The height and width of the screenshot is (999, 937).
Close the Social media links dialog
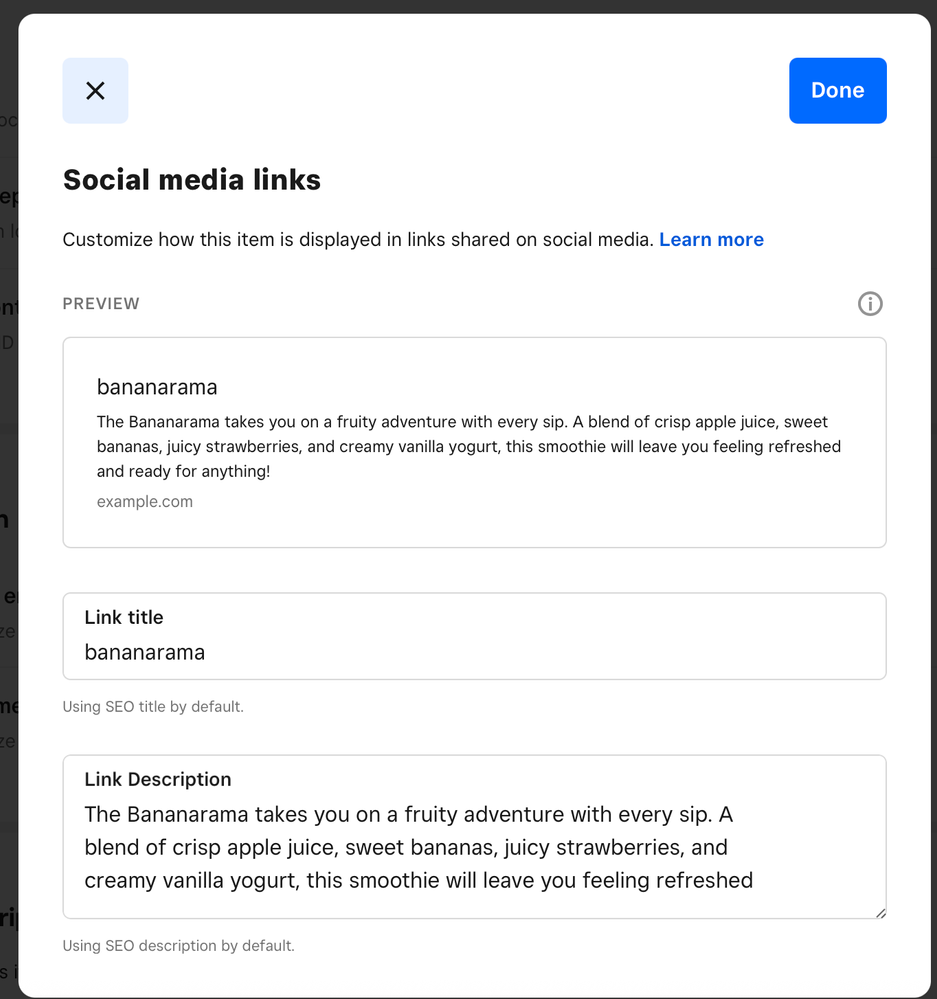pos(95,91)
